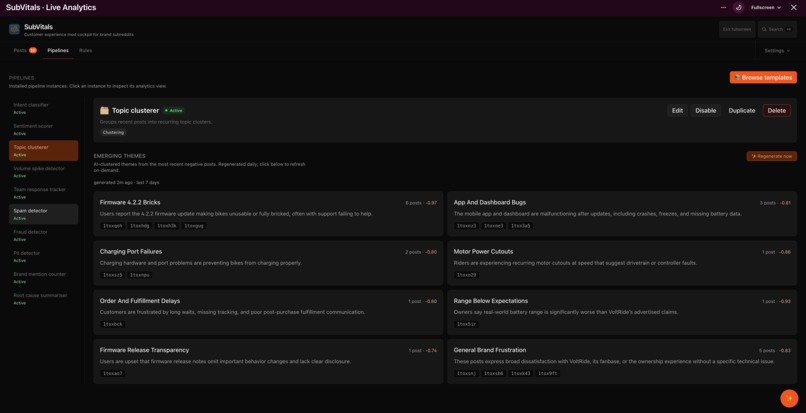This screenshot has height=413, width=806.
Task: Select the Sentiment scorer pipeline
Action: click(44, 129)
